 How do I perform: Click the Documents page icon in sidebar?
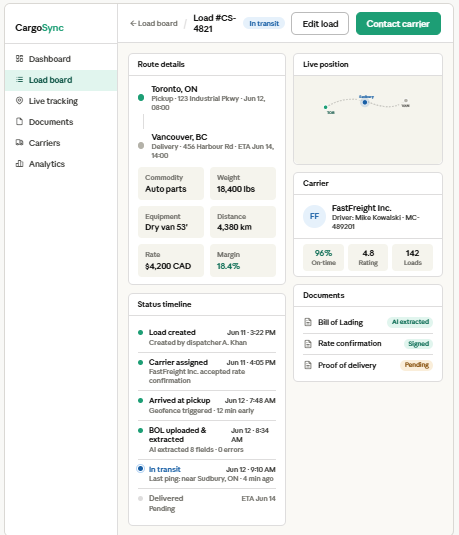point(19,121)
